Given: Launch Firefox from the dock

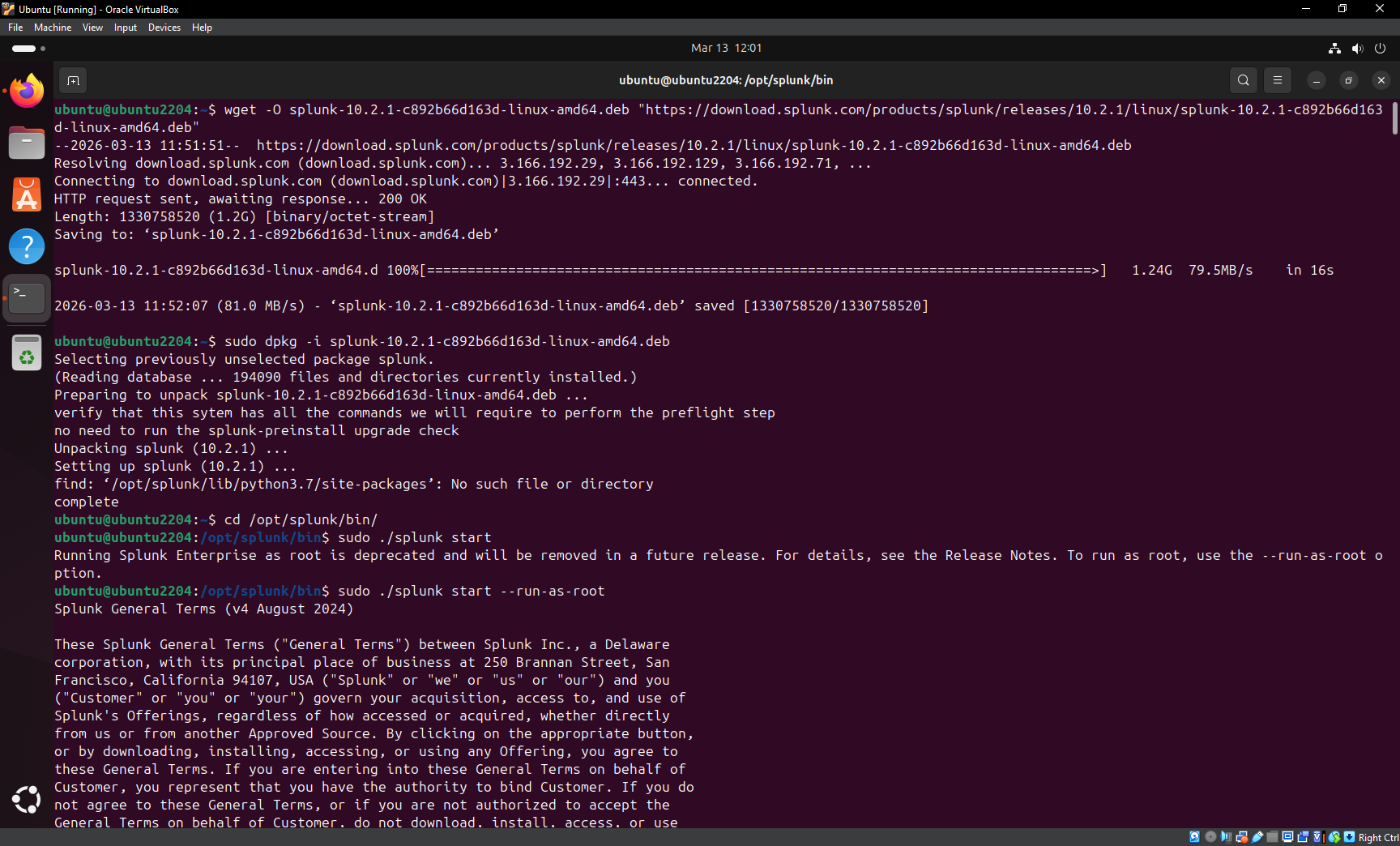Looking at the screenshot, I should point(27,91).
